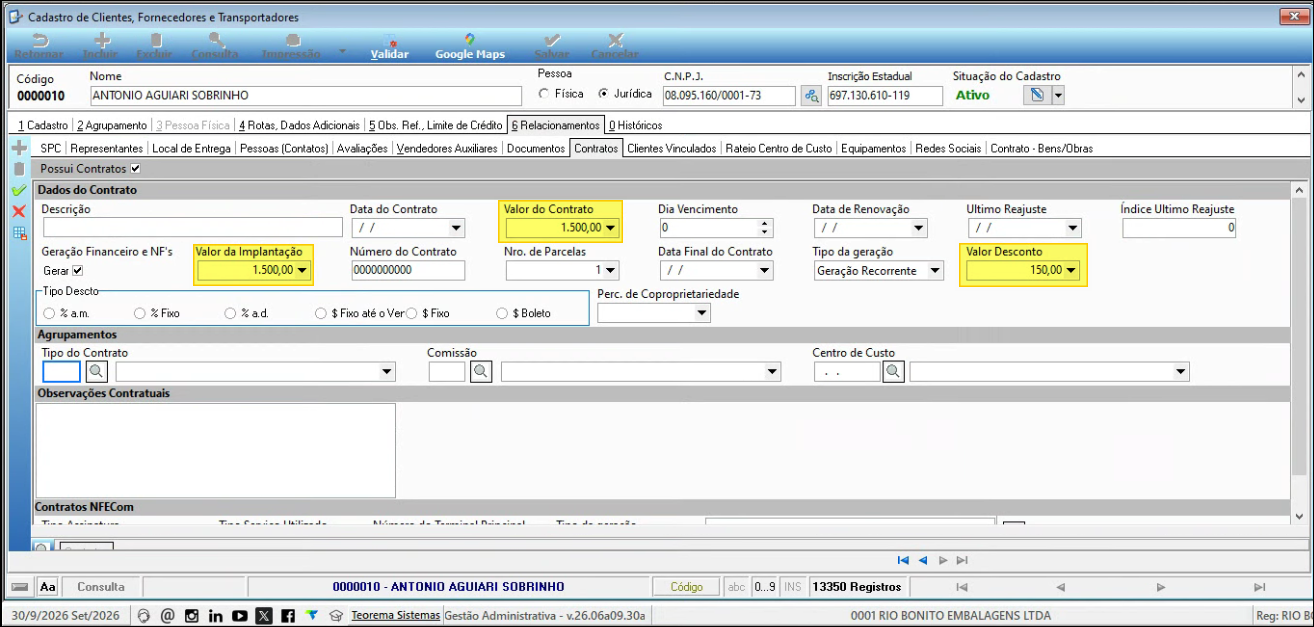Image resolution: width=1314 pixels, height=627 pixels.
Task: Search Centro de Custo with the magnifier
Action: coord(893,372)
